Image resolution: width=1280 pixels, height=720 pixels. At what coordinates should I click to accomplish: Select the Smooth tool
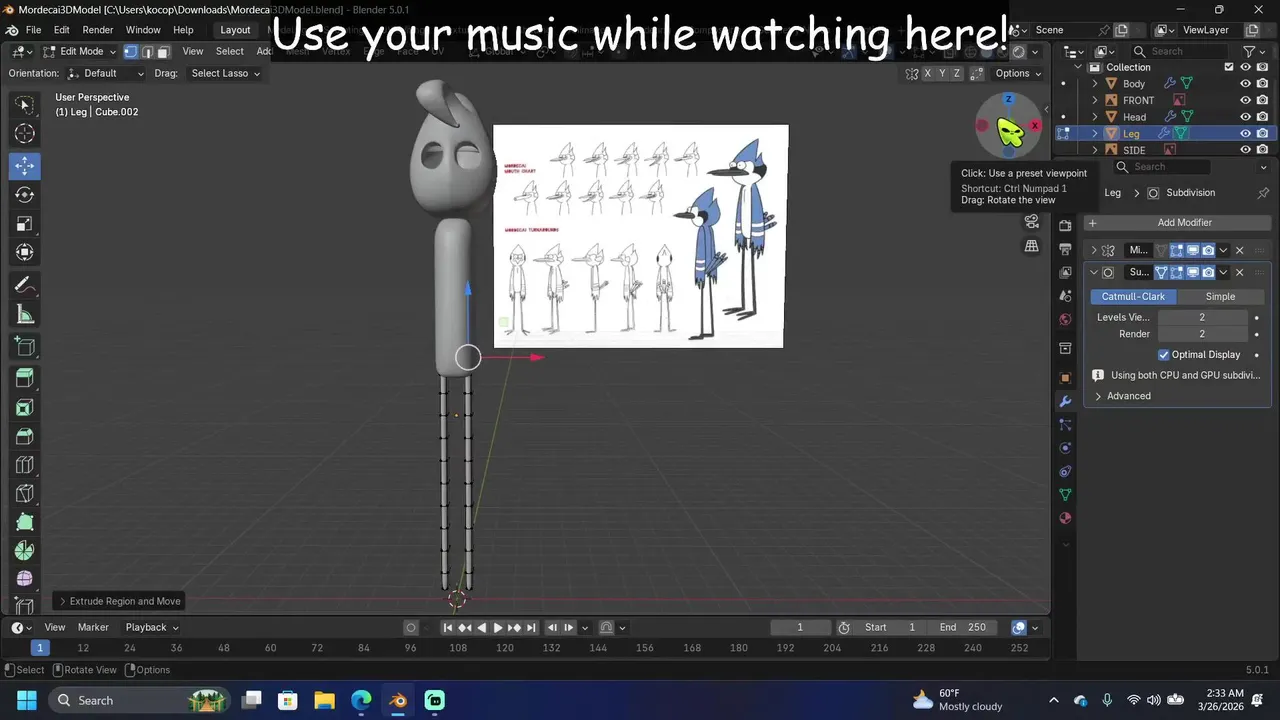click(25, 579)
